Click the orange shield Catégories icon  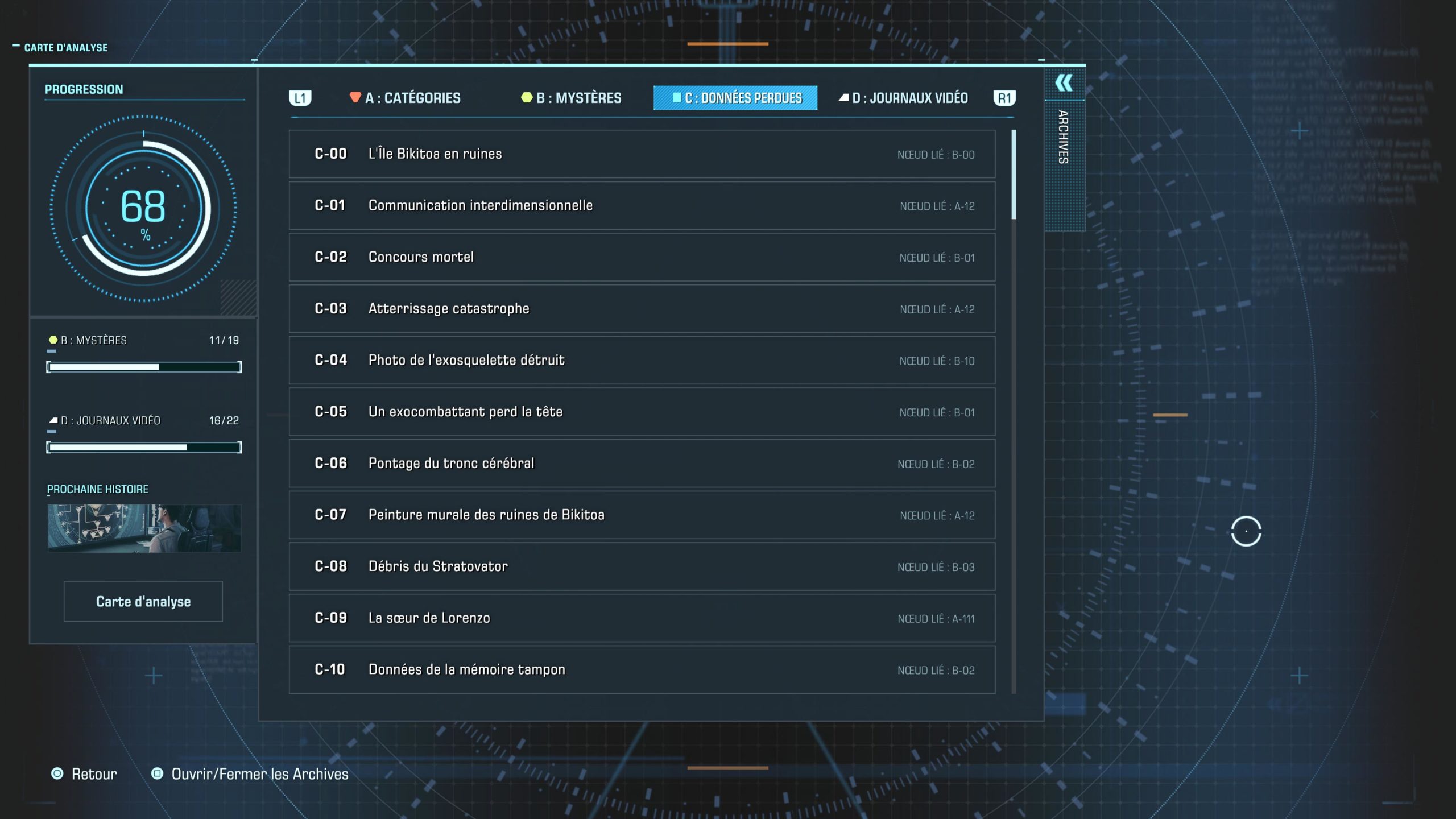tap(355, 97)
